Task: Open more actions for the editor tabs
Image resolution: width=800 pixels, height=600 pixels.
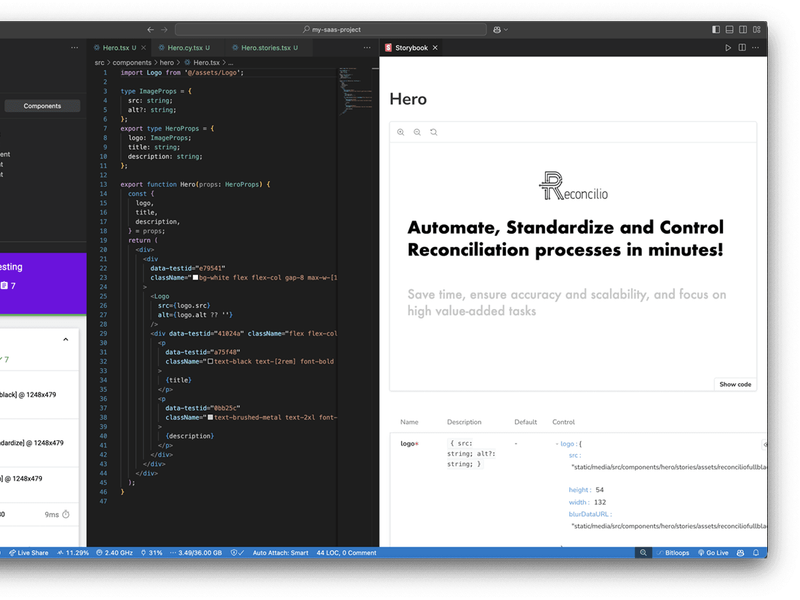Action: click(x=75, y=48)
